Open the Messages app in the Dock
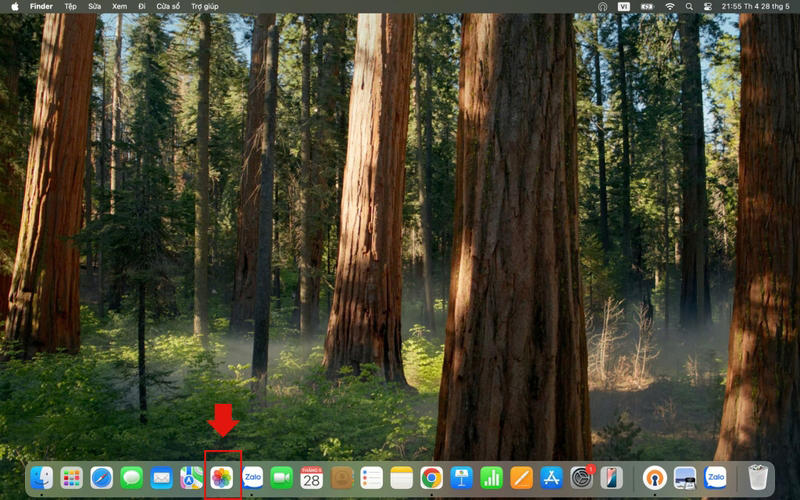The width and height of the screenshot is (800, 500). pyautogui.click(x=132, y=478)
